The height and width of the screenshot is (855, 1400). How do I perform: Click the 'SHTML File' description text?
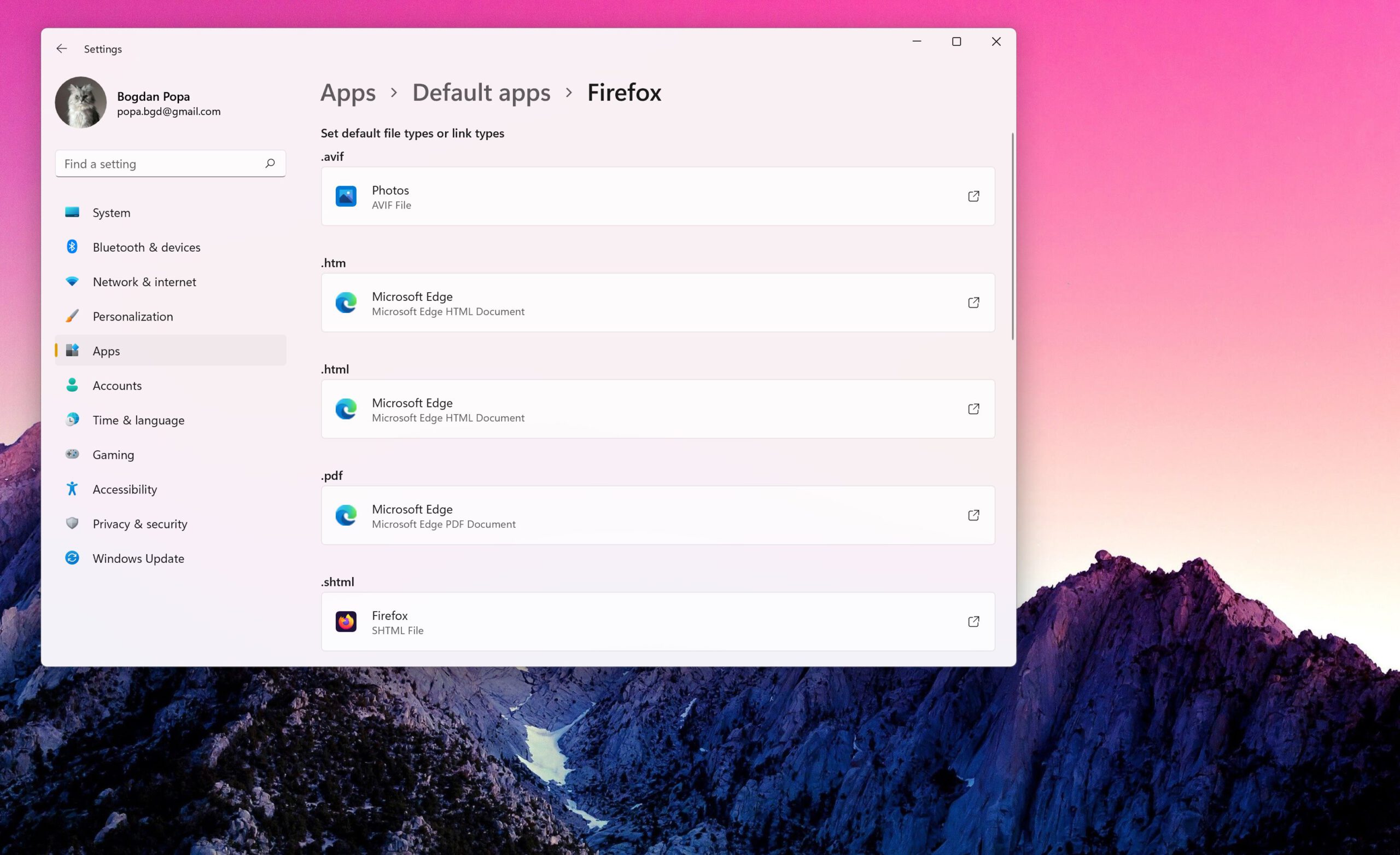tap(398, 631)
